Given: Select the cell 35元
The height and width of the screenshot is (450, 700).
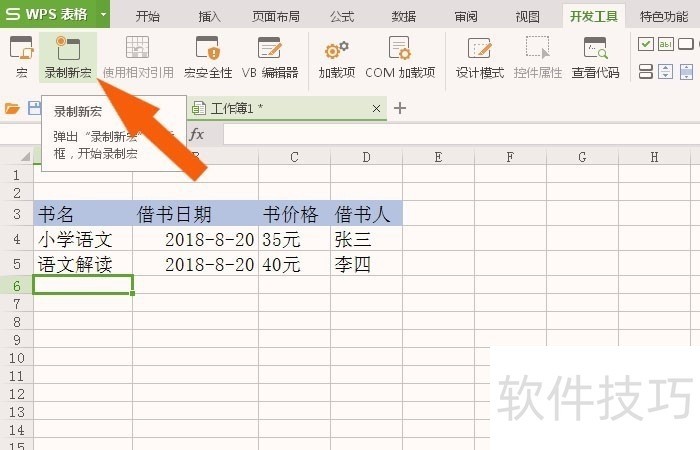Looking at the screenshot, I should coord(295,239).
